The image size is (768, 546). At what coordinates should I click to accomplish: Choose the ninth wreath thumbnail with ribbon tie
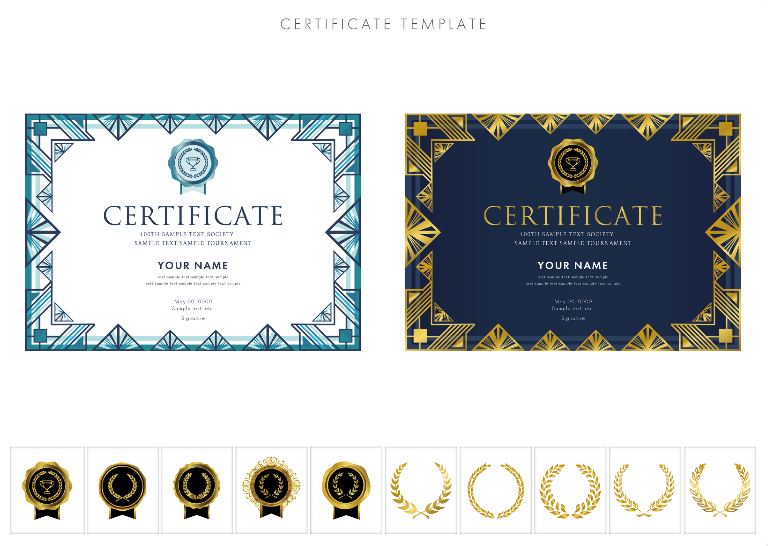click(x=645, y=490)
